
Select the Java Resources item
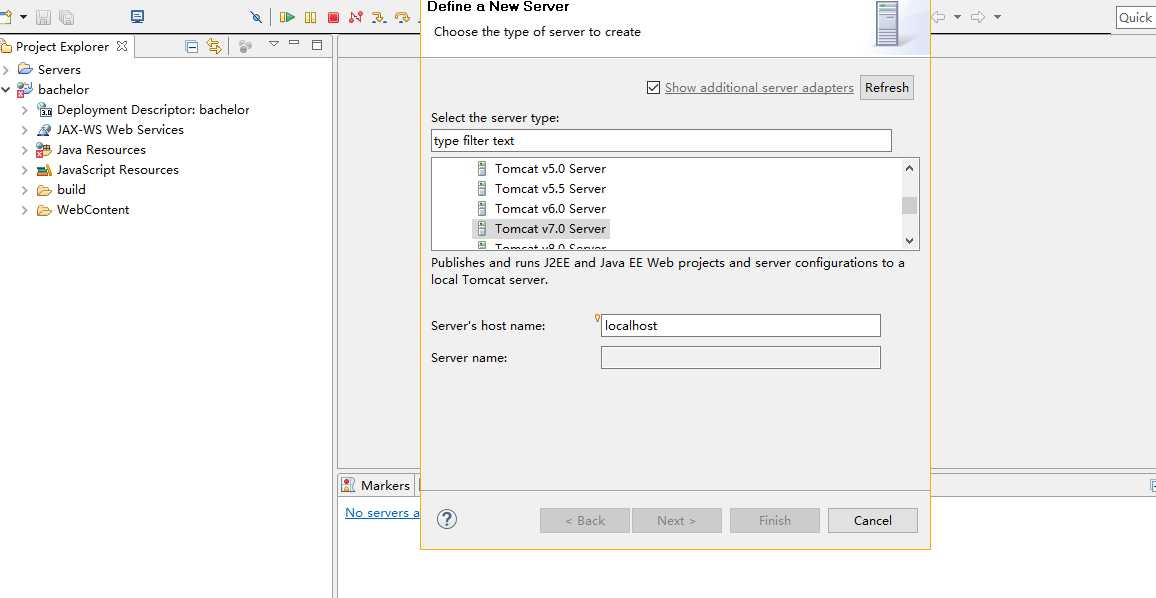pos(101,150)
